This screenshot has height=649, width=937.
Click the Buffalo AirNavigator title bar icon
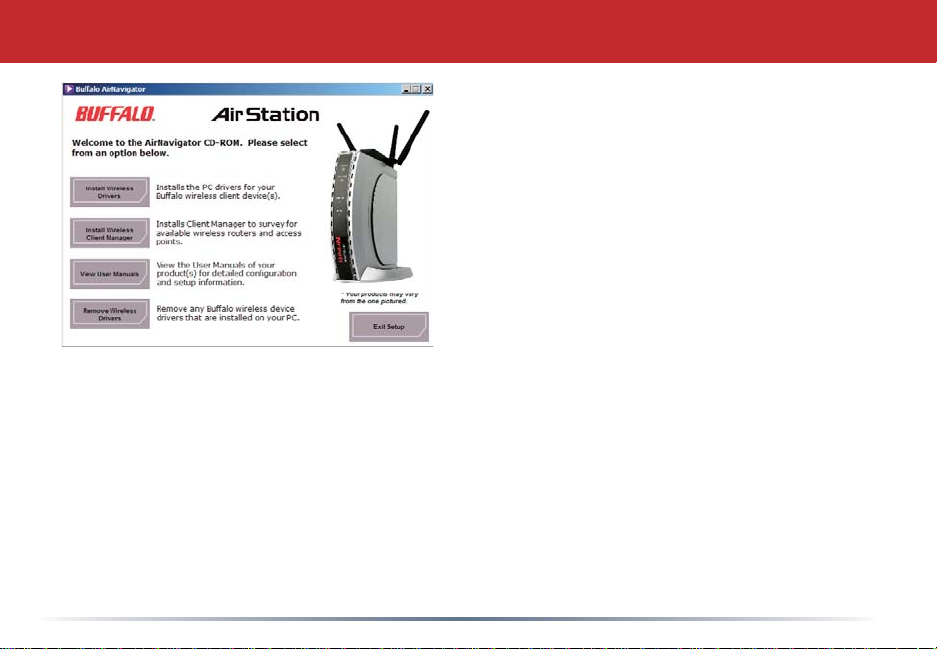[69, 89]
